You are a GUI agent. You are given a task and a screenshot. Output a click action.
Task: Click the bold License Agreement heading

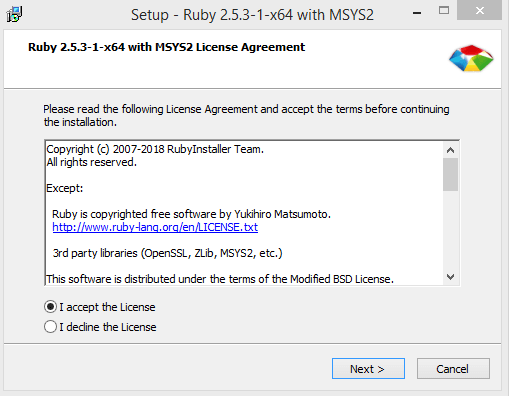166,47
